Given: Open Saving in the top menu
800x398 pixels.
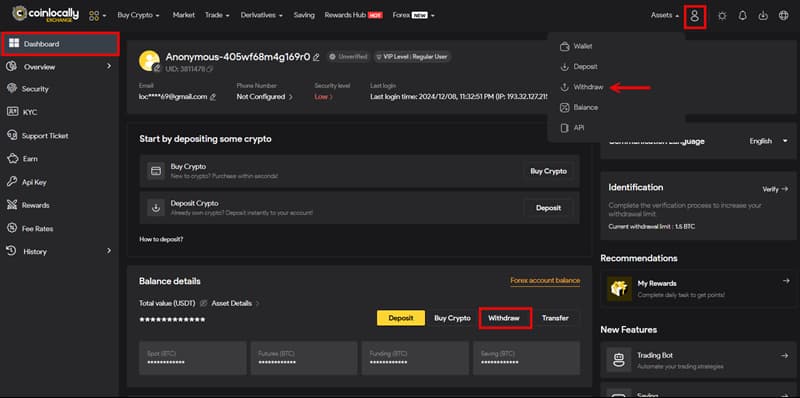Looking at the screenshot, I should [x=304, y=15].
